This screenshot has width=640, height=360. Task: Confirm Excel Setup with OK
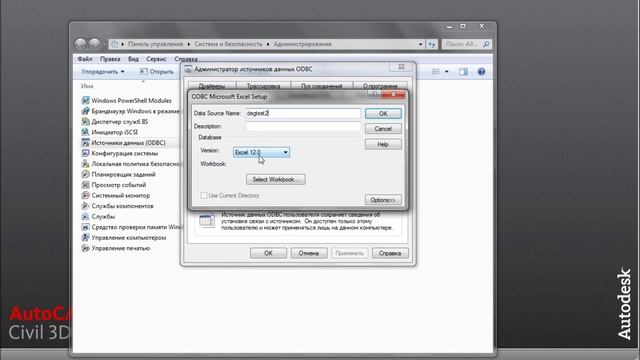pyautogui.click(x=383, y=113)
